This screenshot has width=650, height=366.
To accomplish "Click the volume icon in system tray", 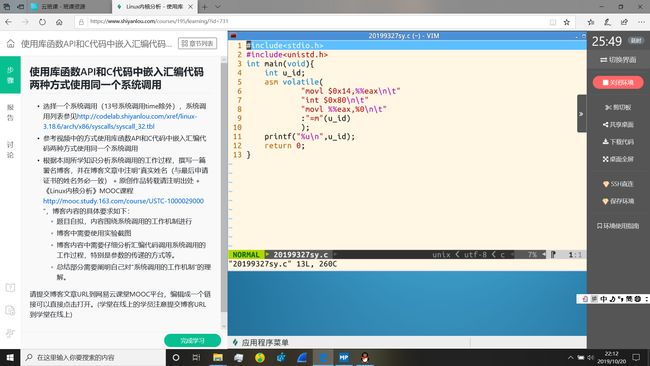I will [590, 357].
